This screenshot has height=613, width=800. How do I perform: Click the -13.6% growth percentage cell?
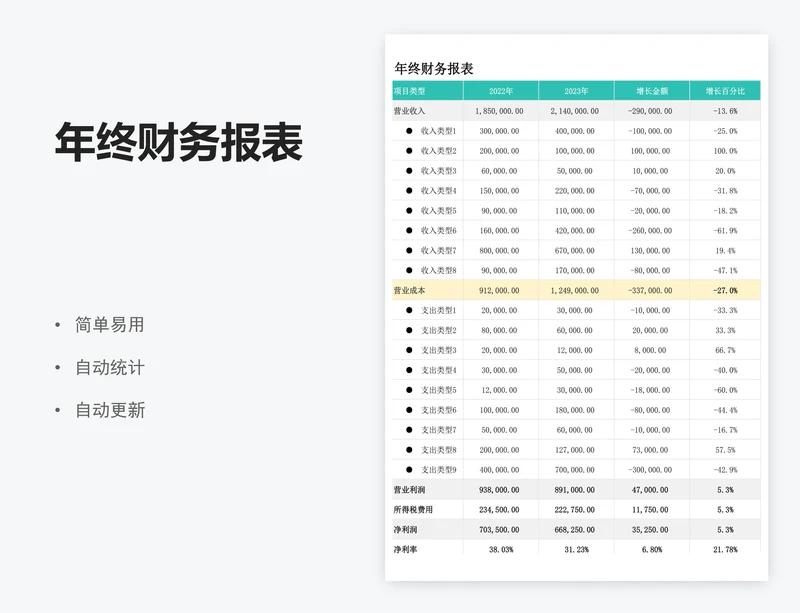tap(725, 111)
